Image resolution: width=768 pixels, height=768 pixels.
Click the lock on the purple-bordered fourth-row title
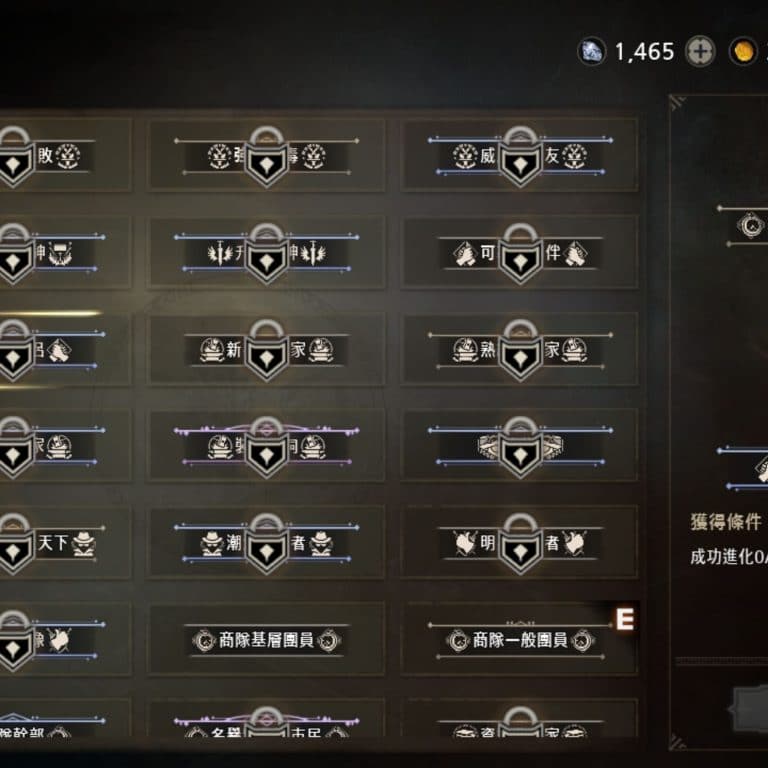point(266,447)
